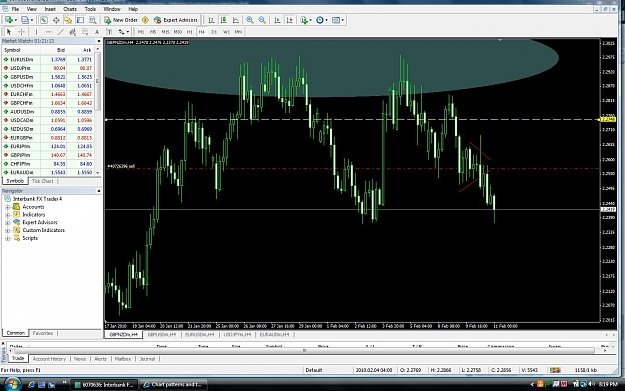Open the Strategy Tester icon

click(92, 20)
